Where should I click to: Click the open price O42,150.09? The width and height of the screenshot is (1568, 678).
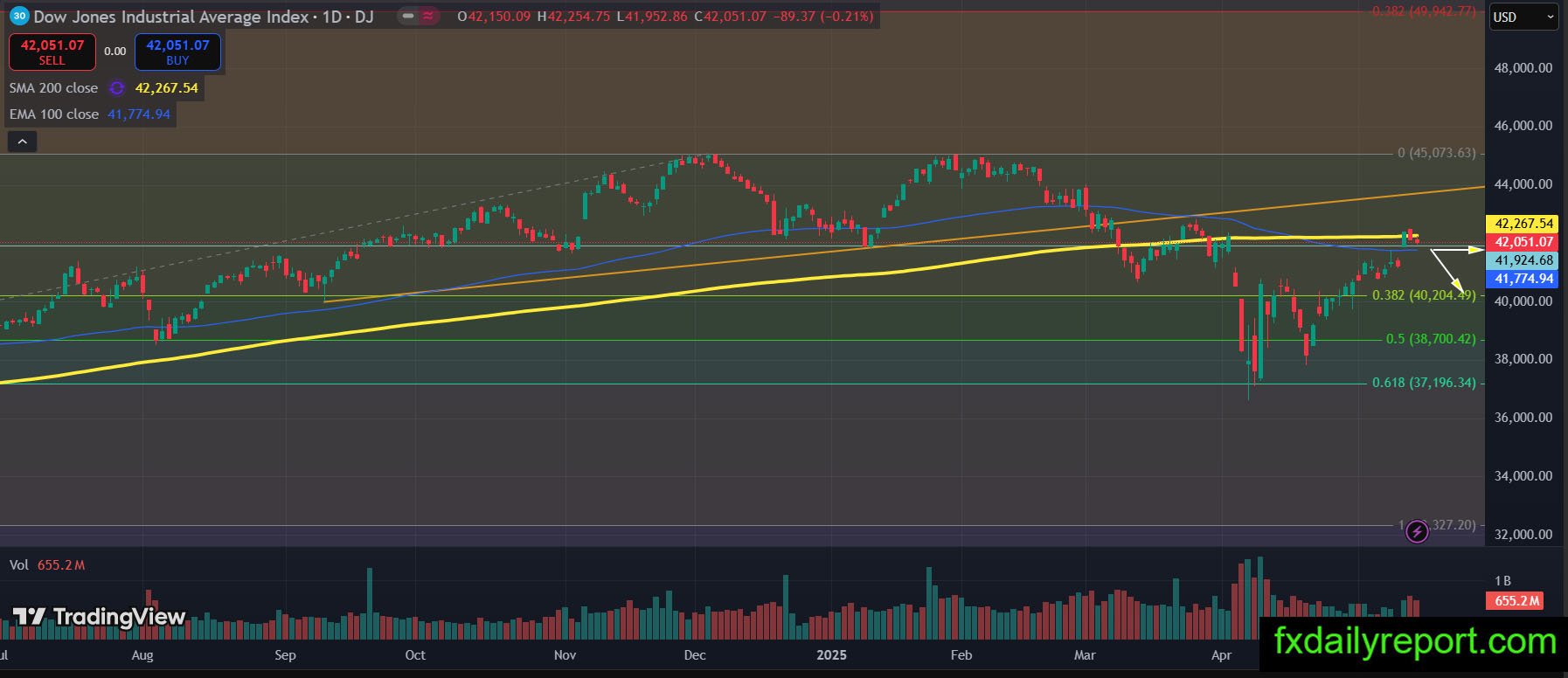pyautogui.click(x=494, y=17)
